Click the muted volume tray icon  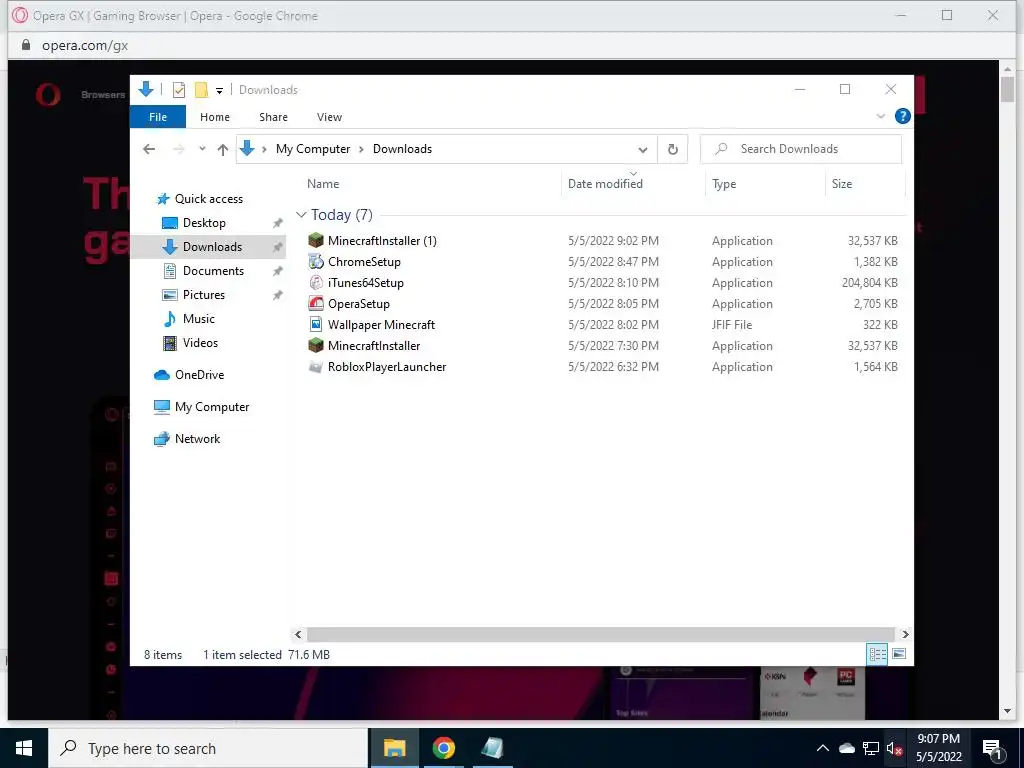(x=894, y=748)
